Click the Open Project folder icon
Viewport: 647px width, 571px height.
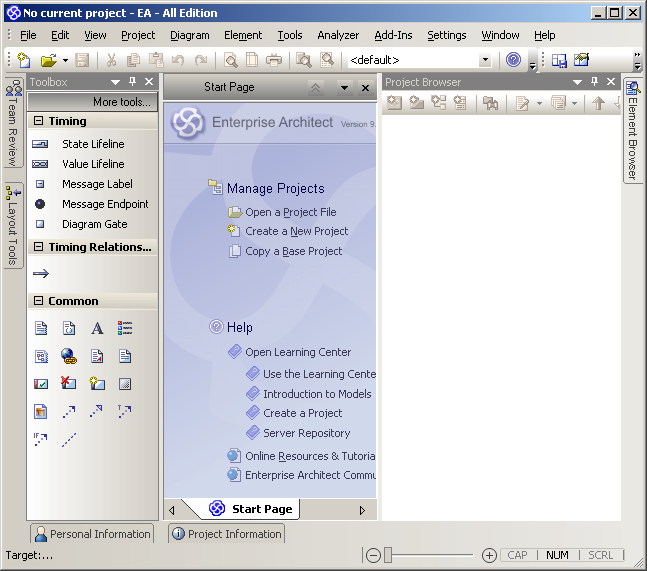click(x=49, y=60)
